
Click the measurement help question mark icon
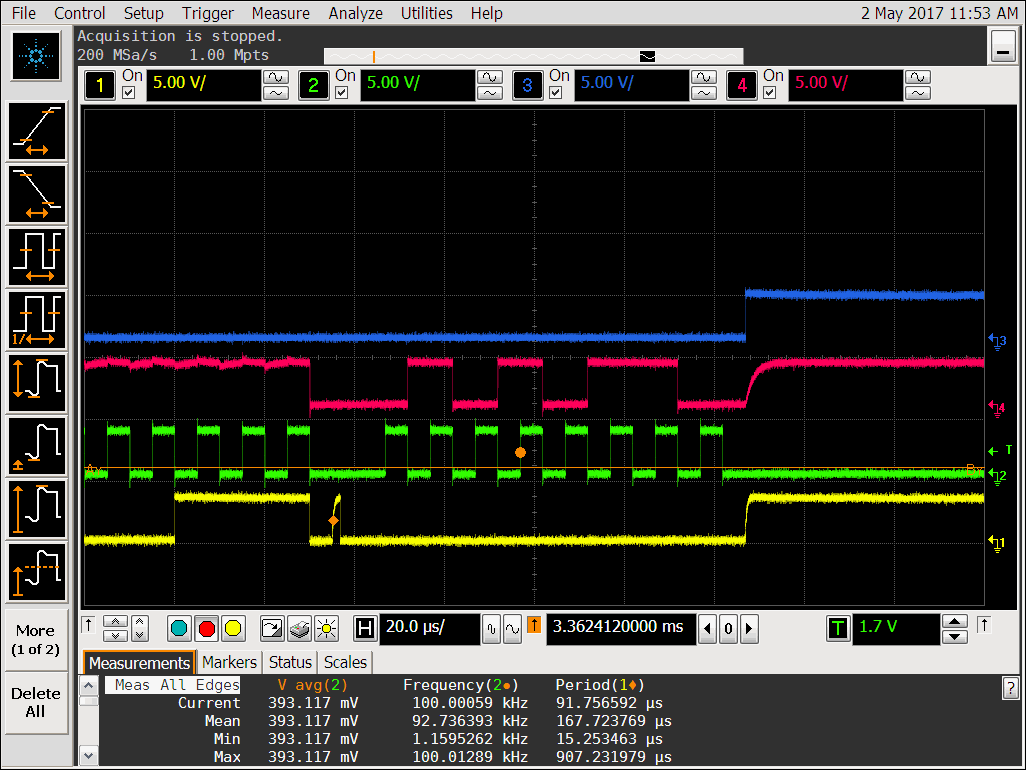pyautogui.click(x=1010, y=688)
